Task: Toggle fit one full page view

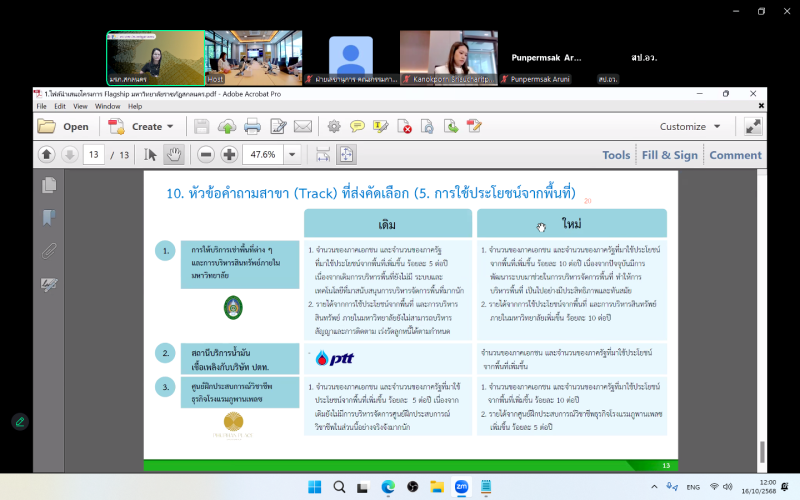Action: pyautogui.click(x=346, y=155)
